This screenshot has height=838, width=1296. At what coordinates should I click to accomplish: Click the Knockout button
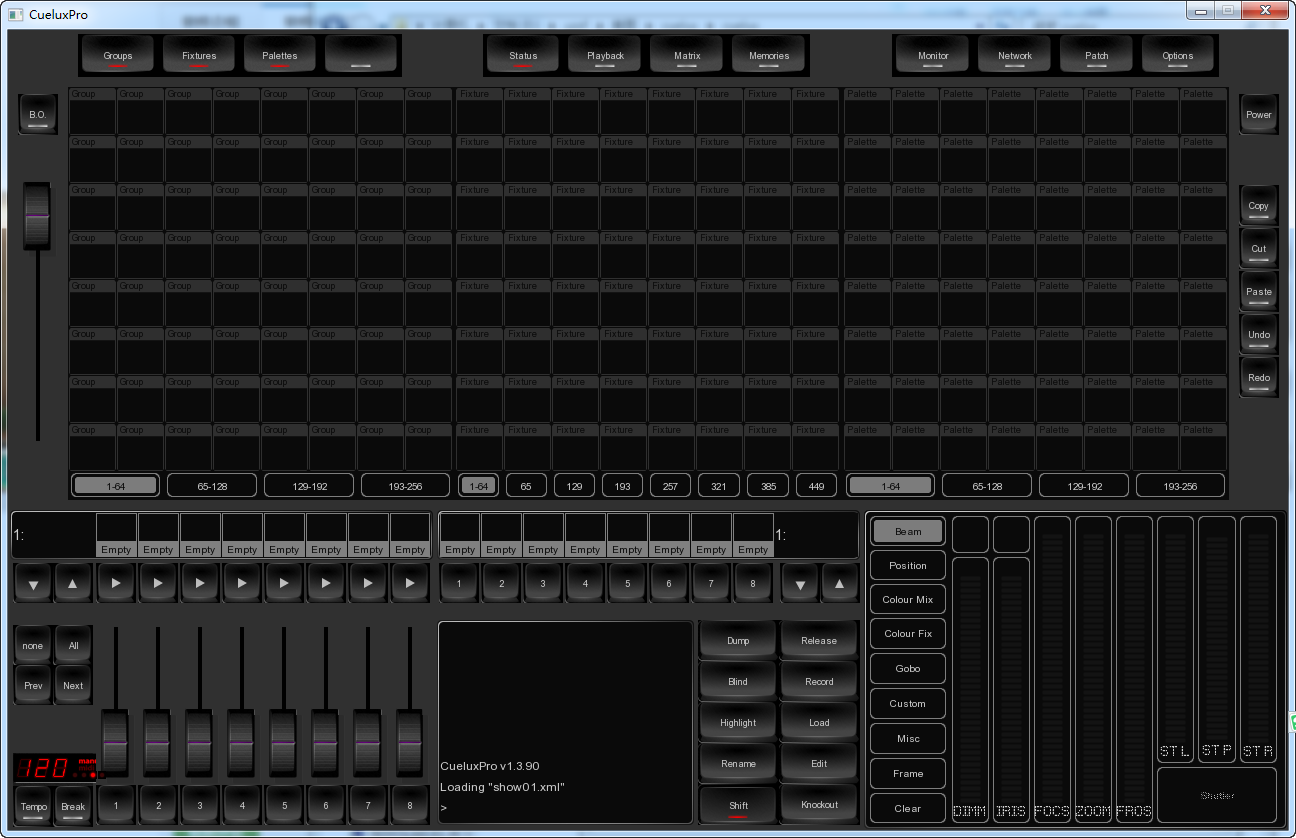[x=819, y=804]
